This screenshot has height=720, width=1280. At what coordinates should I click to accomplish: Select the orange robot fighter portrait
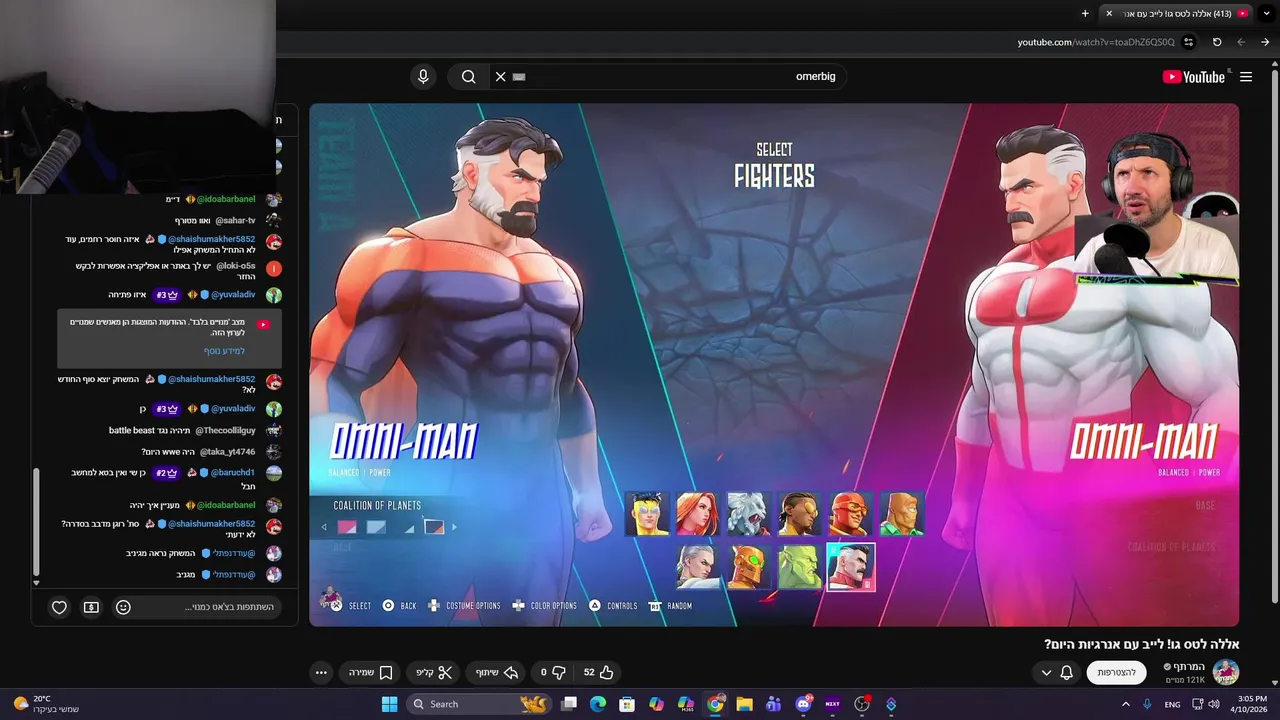pos(748,566)
